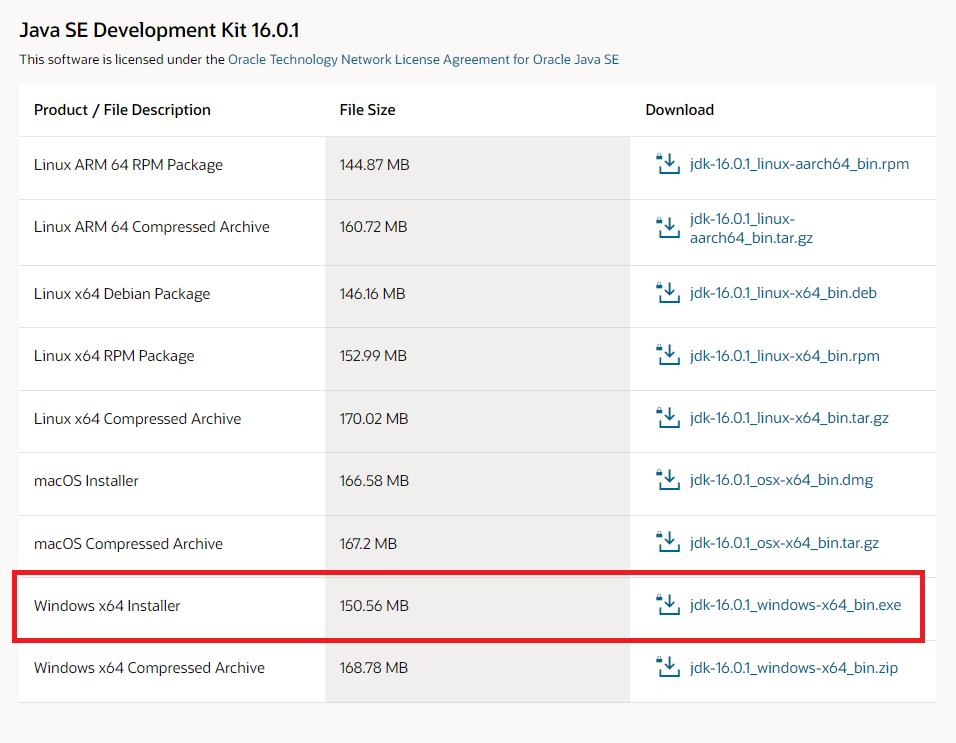Download jdk-16.0.1_linux-aarch64_bin.tar.gz
Image resolution: width=956 pixels, height=743 pixels.
[751, 228]
